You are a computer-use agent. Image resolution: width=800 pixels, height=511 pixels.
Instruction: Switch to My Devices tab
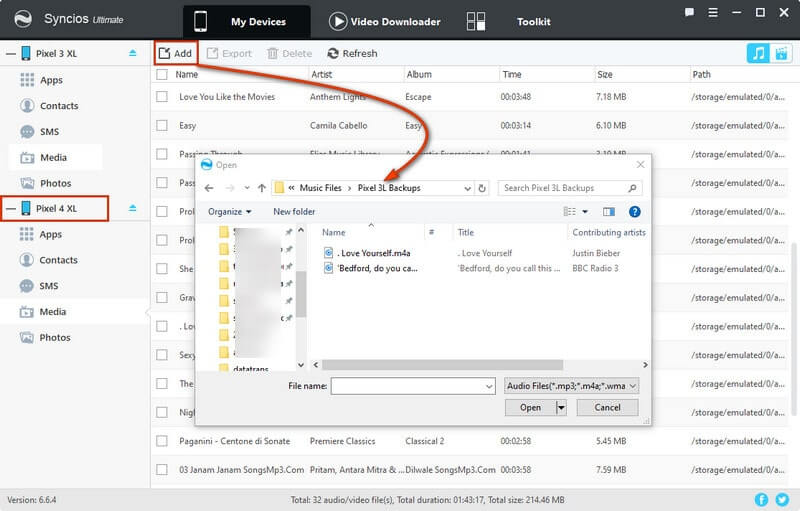tap(246, 21)
